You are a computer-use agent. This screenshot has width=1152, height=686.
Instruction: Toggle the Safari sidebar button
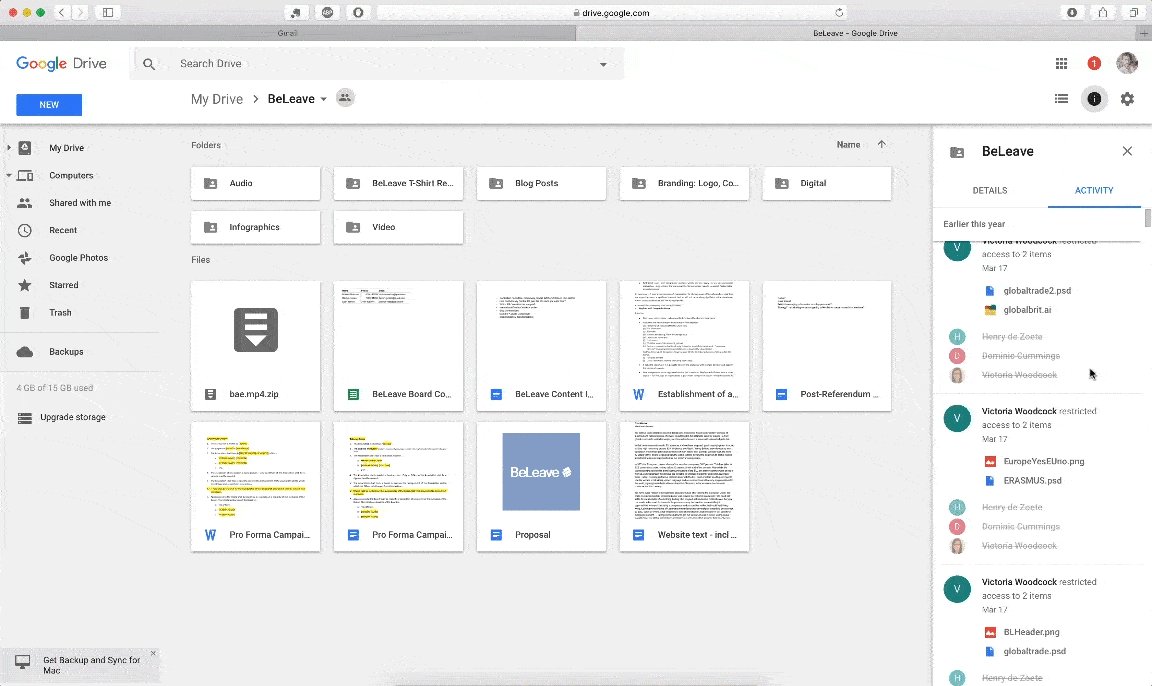108,12
